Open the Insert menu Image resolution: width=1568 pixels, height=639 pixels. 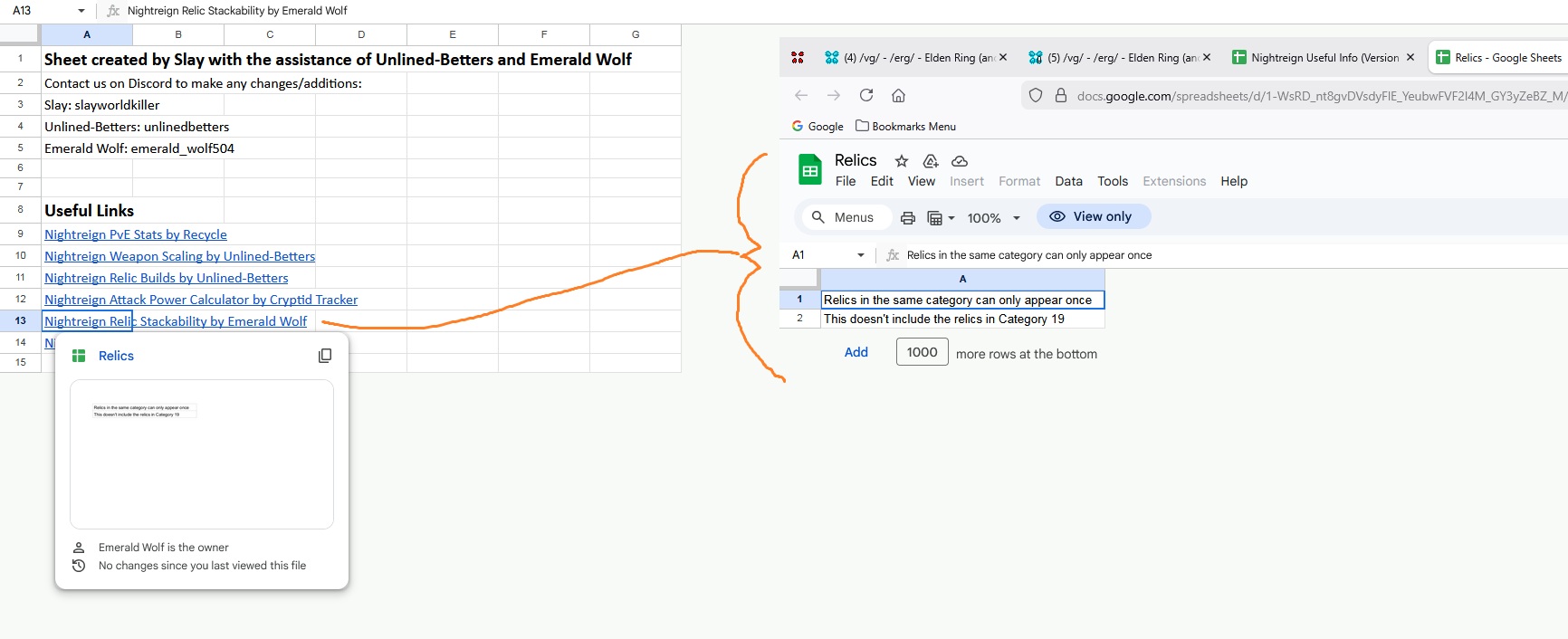[x=967, y=181]
